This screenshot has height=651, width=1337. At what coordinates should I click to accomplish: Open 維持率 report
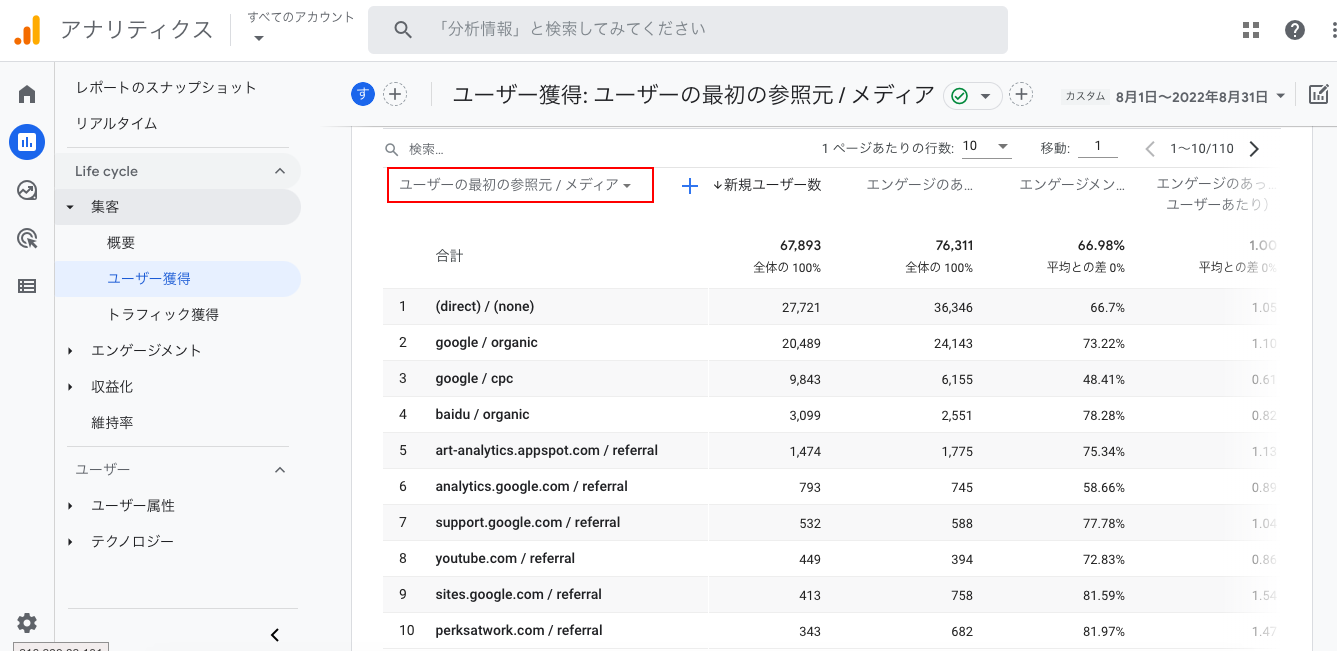click(x=112, y=423)
